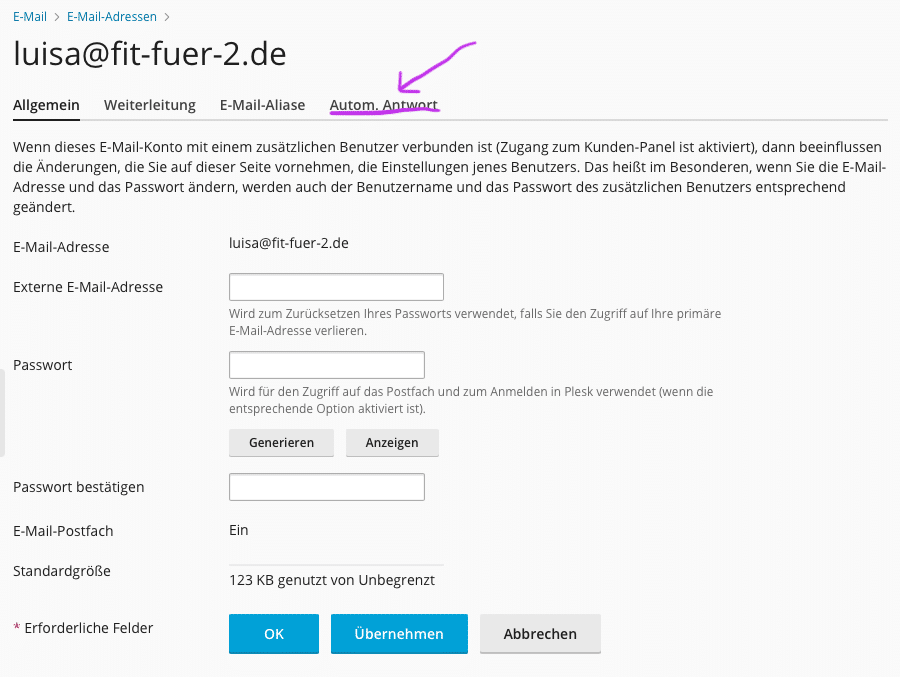Screen dimensions: 900x677
Task: Click the collapsed sidebar handle at left edge
Action: [x=2, y=413]
